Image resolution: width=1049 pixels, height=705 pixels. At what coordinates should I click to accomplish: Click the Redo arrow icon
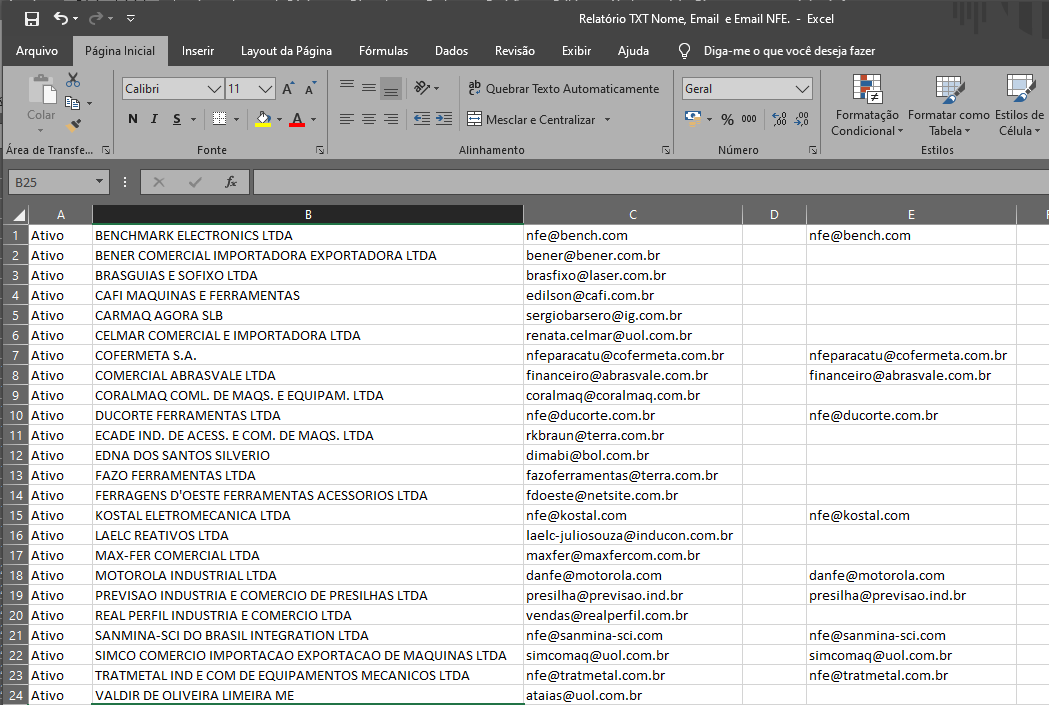pos(96,18)
